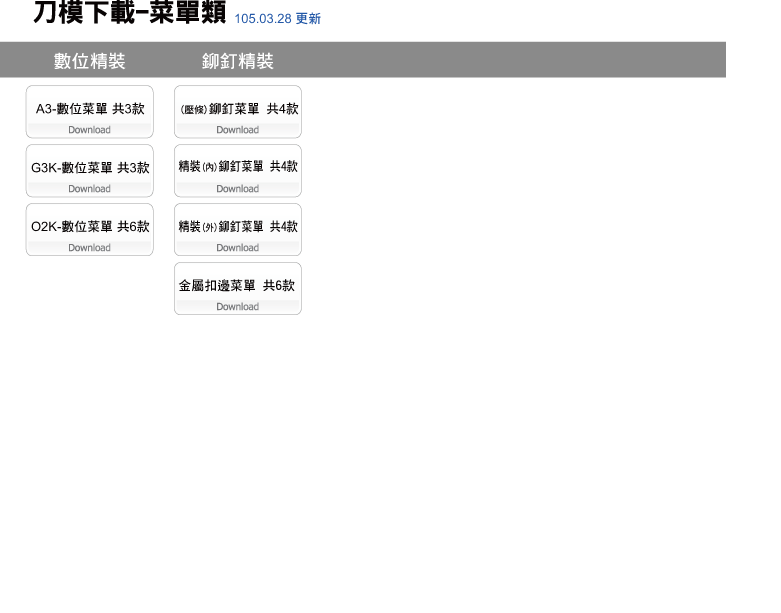
Task: Select the 數位精裝 column header
Action: [90, 61]
